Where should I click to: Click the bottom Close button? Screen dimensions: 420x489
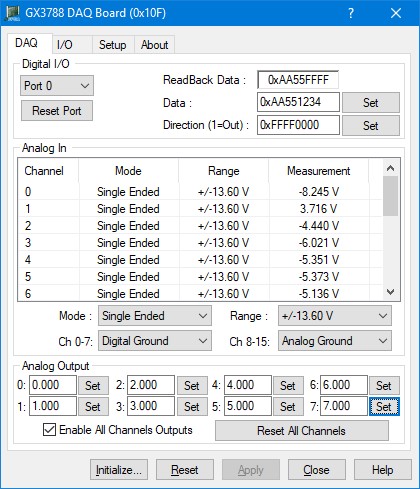click(317, 470)
